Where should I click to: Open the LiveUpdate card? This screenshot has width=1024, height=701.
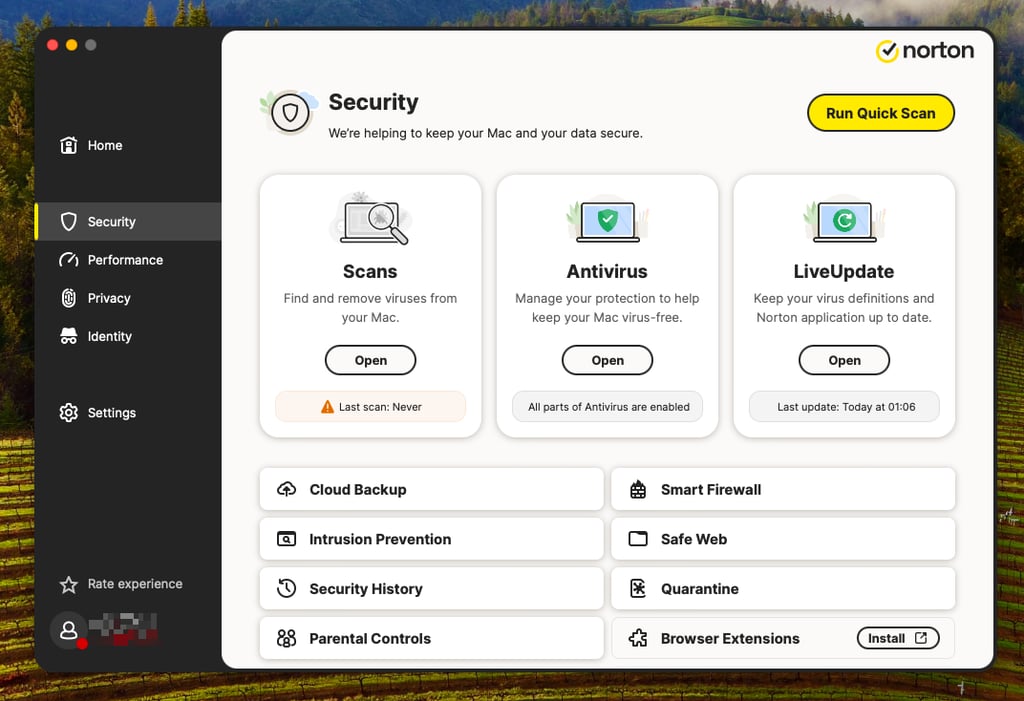(844, 360)
